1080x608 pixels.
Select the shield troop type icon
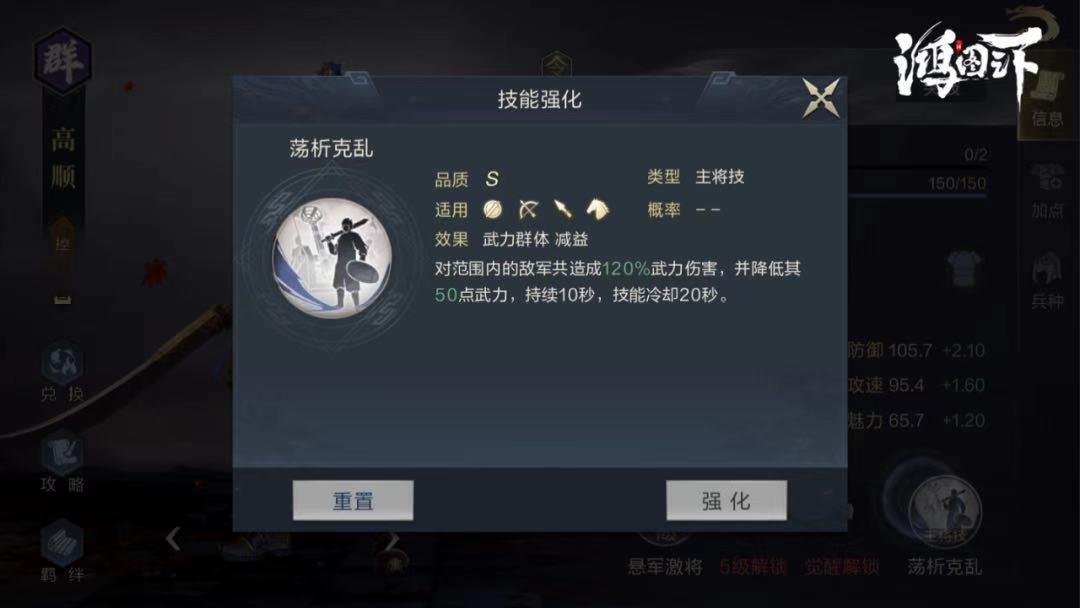click(493, 209)
